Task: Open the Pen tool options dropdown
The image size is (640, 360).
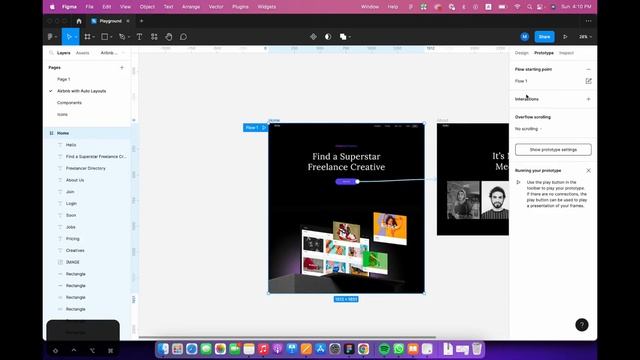Action: [x=129, y=37]
